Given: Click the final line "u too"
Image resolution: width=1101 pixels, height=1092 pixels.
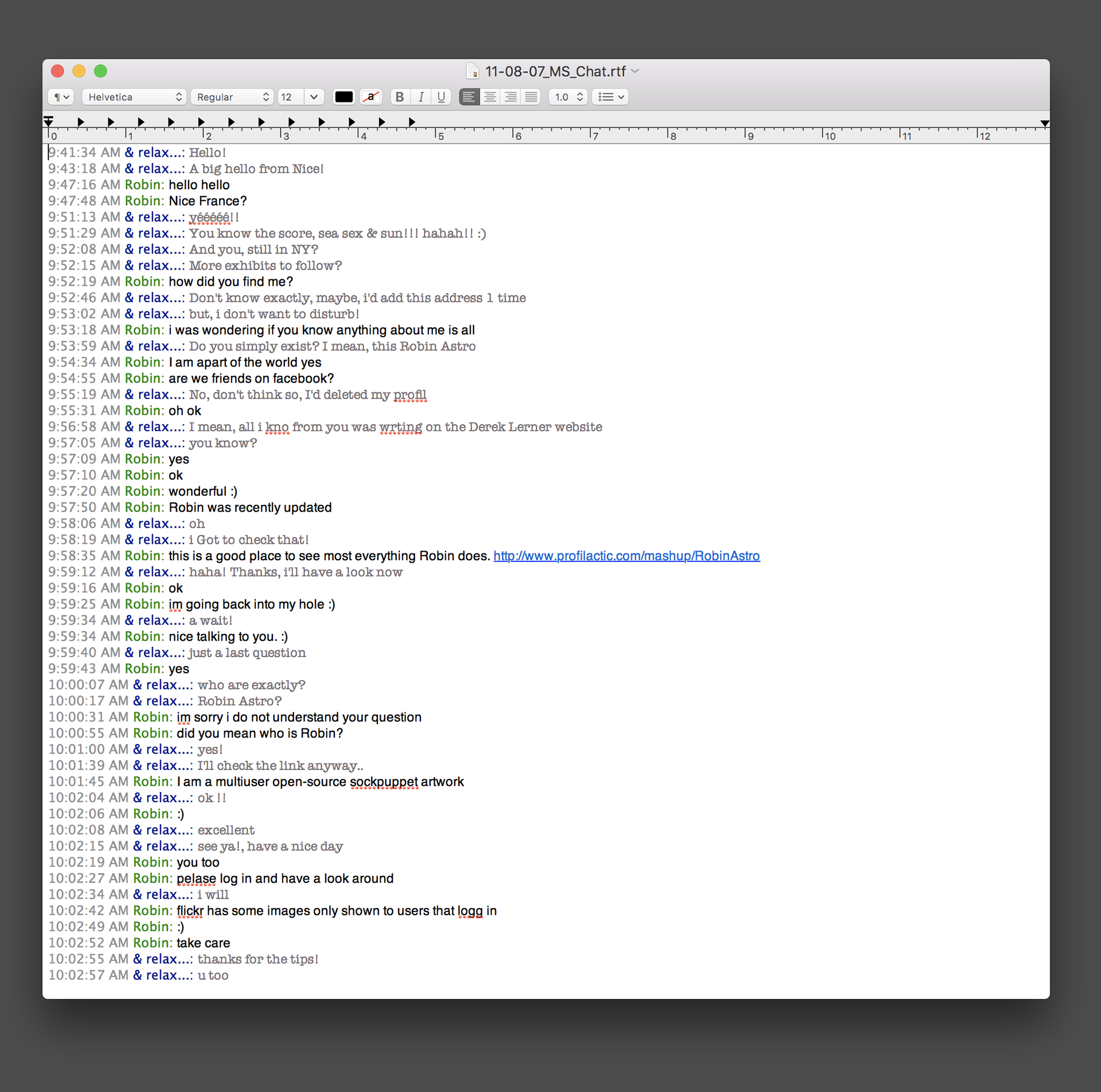Looking at the screenshot, I should (x=213, y=975).
